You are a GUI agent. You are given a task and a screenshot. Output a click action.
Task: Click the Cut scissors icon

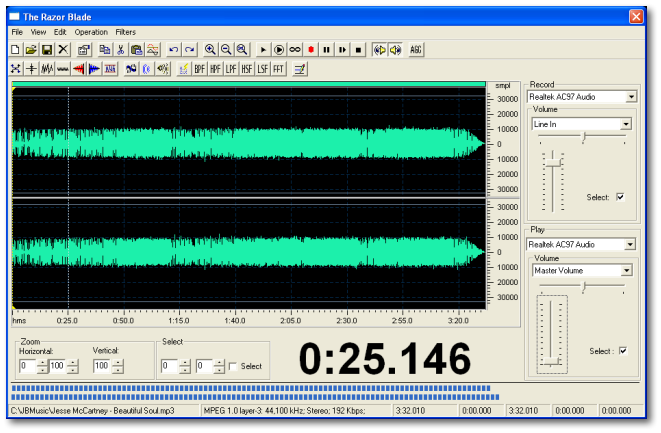point(120,49)
